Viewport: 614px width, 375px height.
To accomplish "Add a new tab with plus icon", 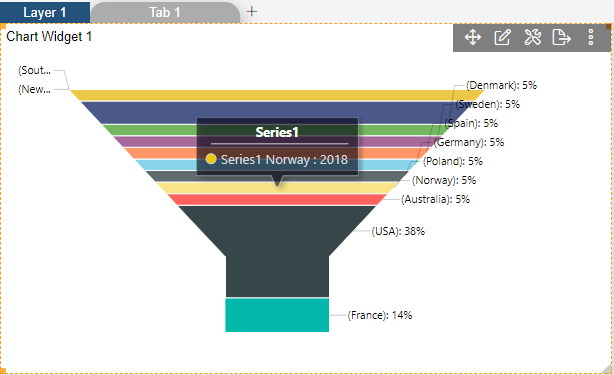I will [252, 12].
